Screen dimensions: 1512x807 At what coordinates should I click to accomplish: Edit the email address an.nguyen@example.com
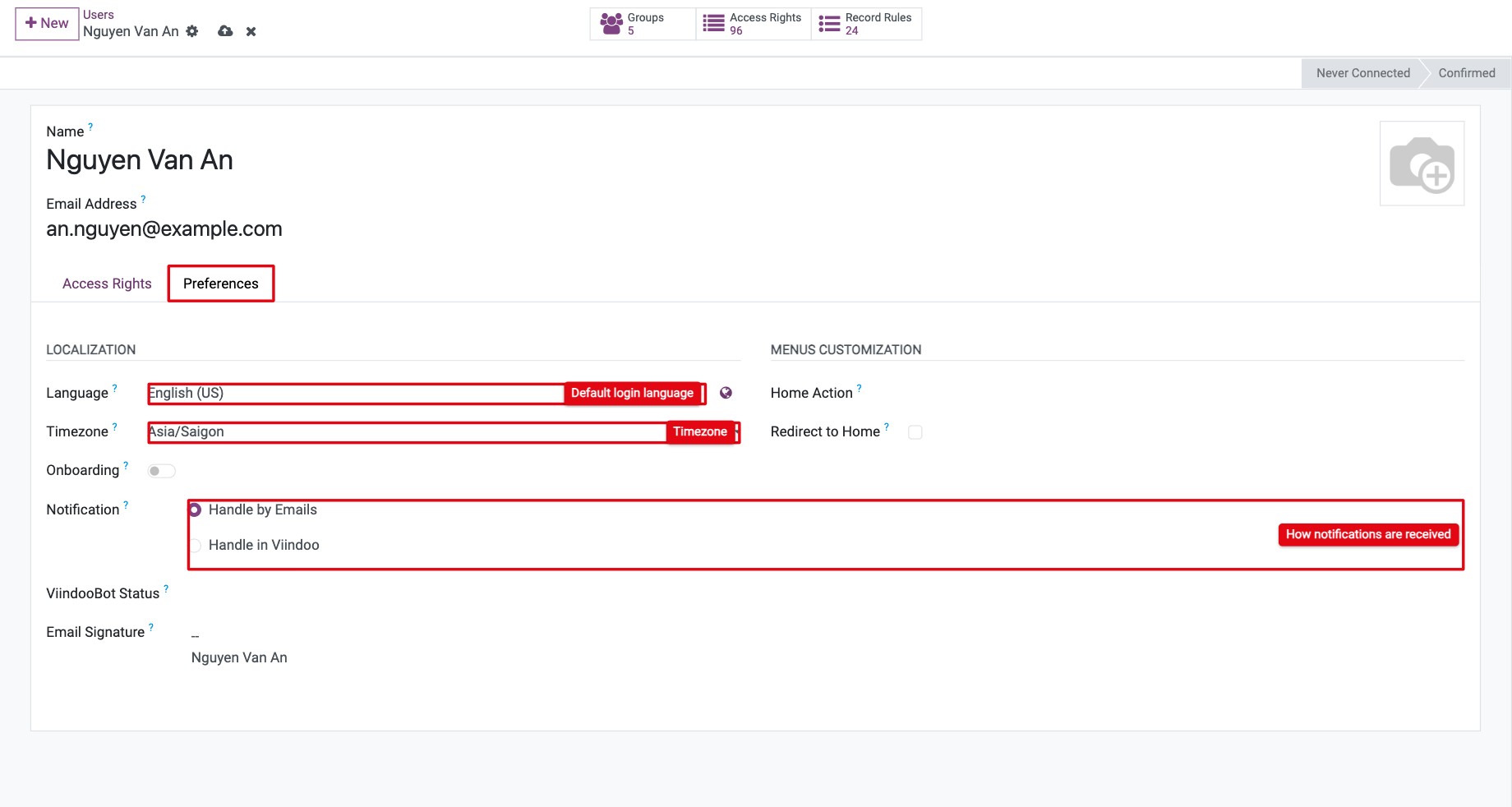click(x=164, y=229)
